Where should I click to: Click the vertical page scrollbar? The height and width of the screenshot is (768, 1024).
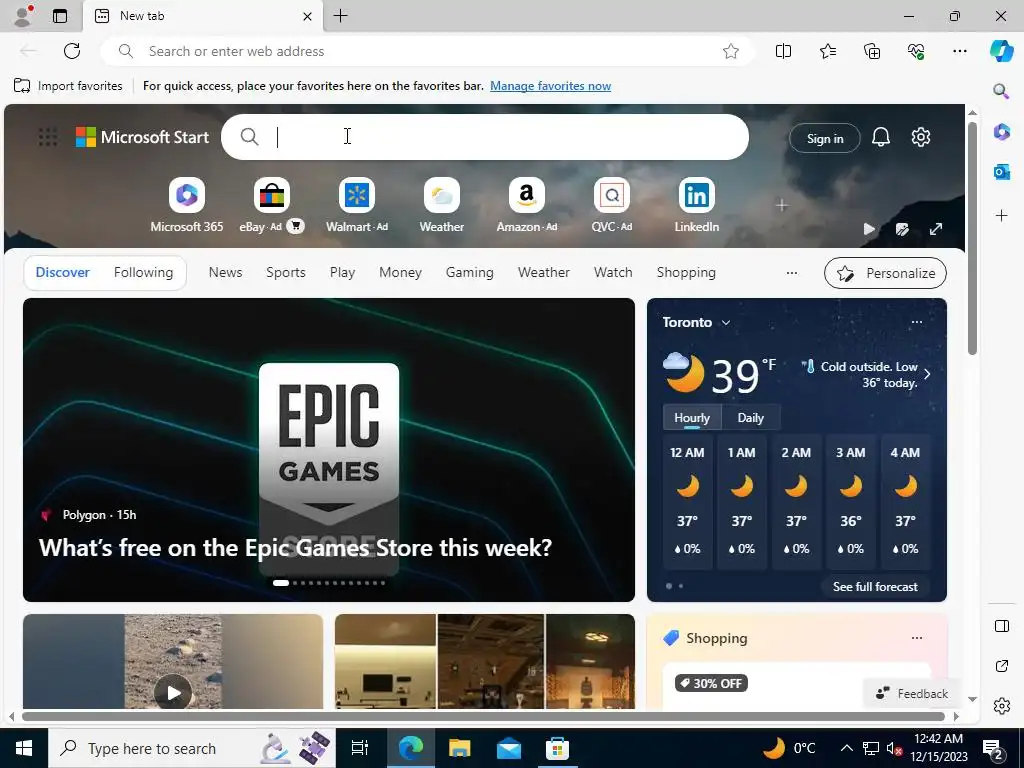(972, 238)
